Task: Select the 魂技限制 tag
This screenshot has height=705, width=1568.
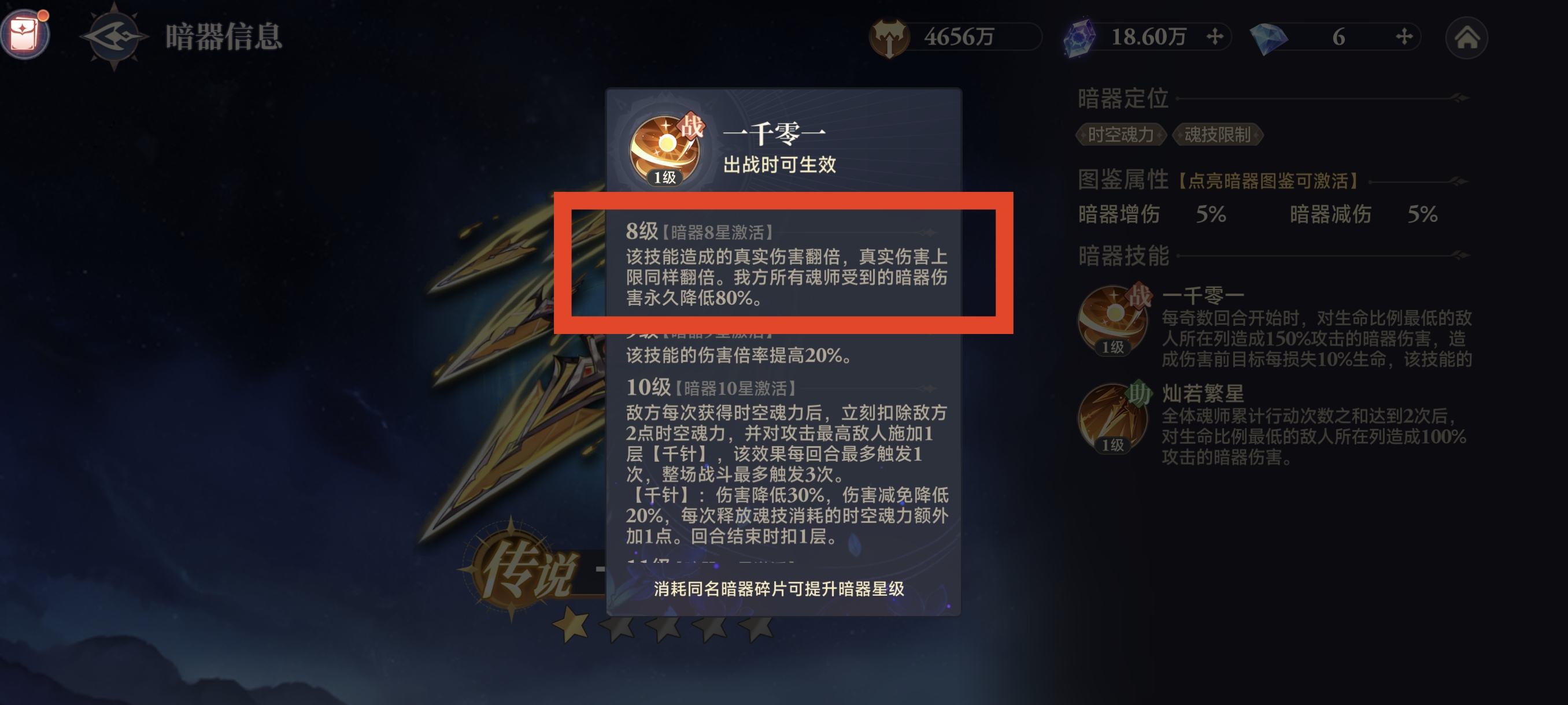Action: coord(1217,135)
